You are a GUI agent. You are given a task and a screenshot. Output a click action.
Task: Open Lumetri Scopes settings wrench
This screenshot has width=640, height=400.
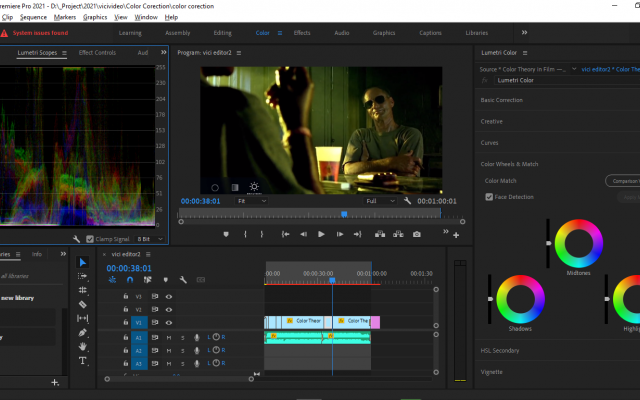pyautogui.click(x=76, y=239)
